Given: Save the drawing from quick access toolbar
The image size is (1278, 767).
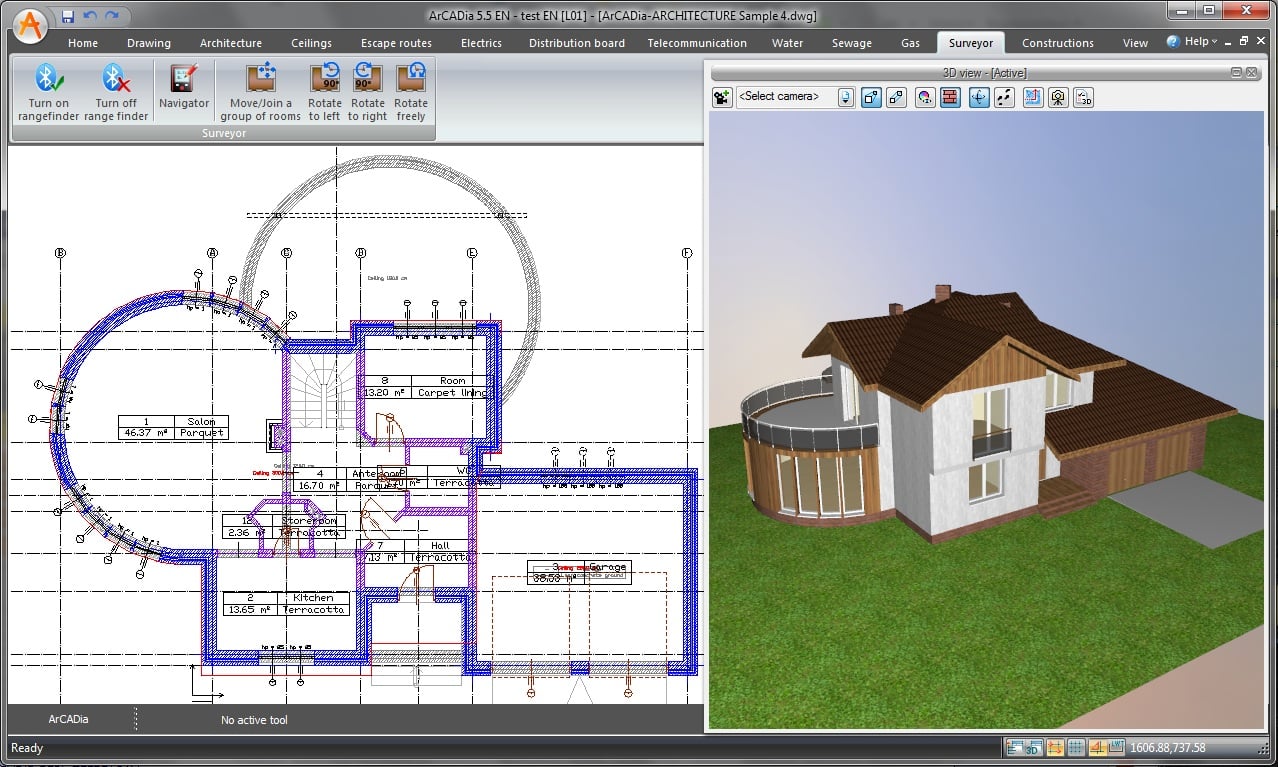Looking at the screenshot, I should tap(67, 16).
